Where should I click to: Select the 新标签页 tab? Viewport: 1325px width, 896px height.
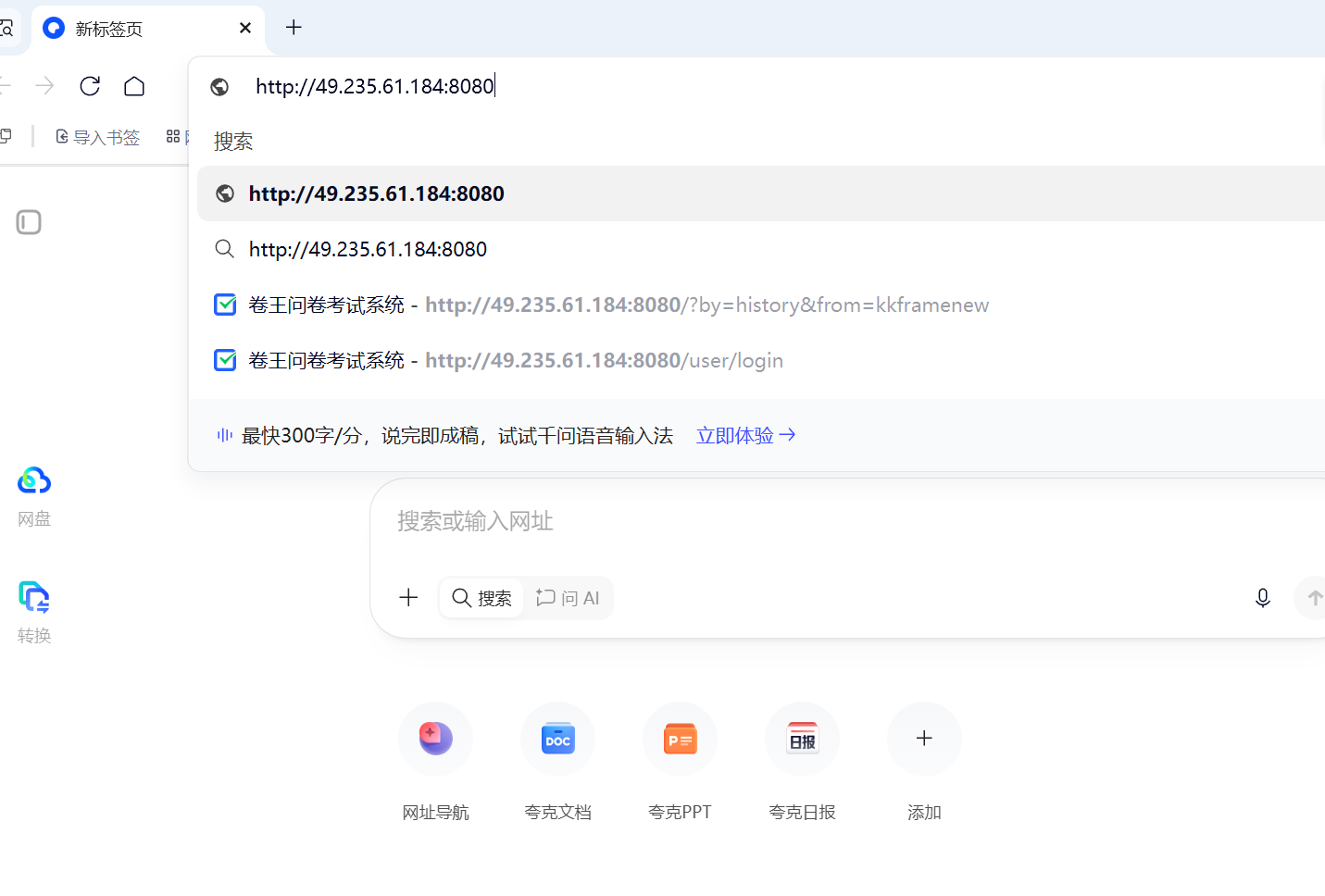point(148,29)
